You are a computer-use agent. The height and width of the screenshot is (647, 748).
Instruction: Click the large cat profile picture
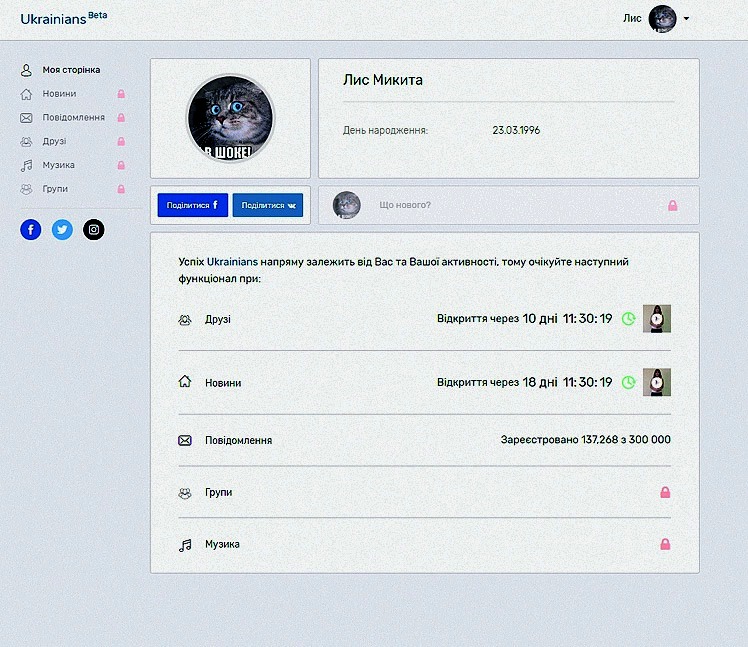(230, 118)
